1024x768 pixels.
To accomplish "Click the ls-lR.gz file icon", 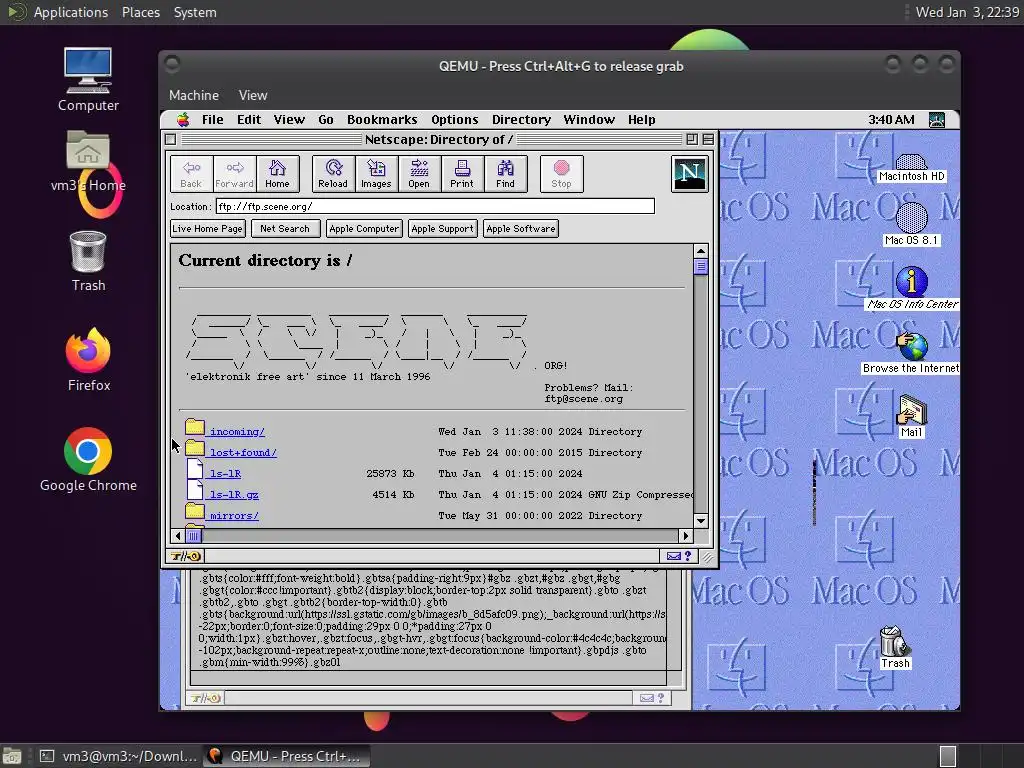I will click(195, 490).
